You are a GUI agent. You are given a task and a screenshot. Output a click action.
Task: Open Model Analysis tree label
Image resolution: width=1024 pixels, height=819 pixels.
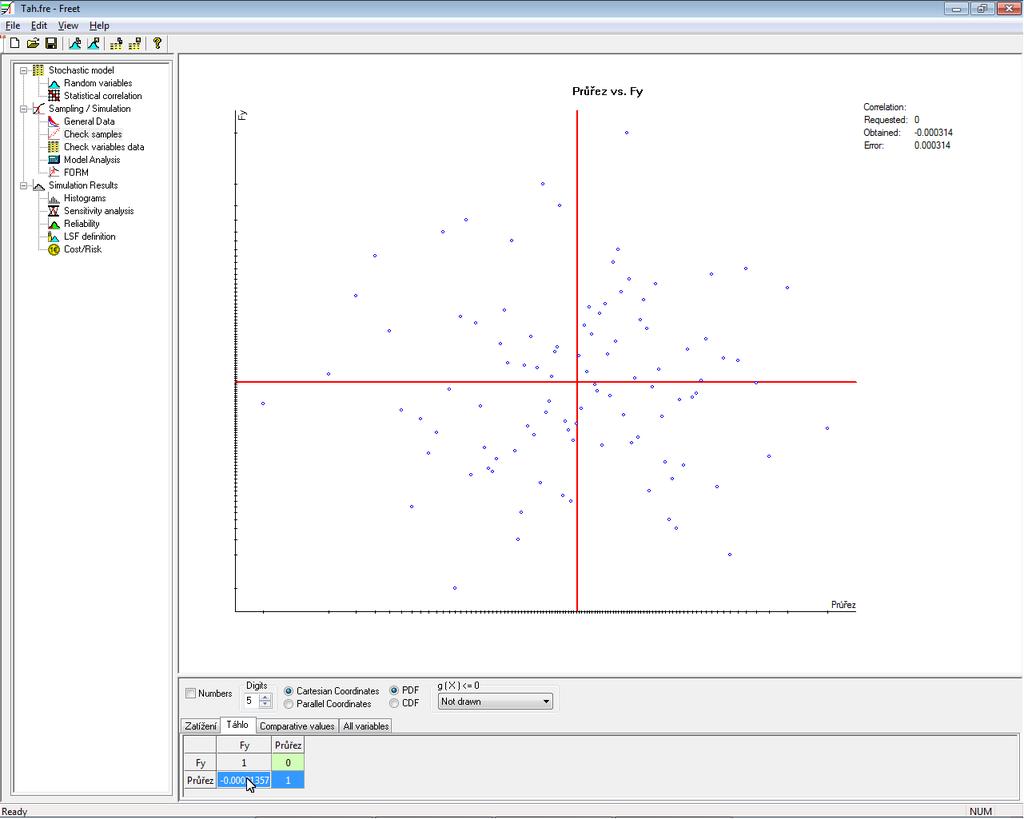[92, 159]
